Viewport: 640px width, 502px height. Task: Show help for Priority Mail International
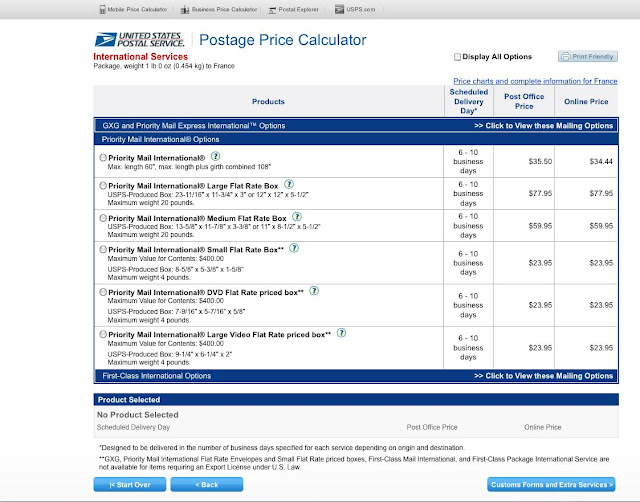pos(216,156)
